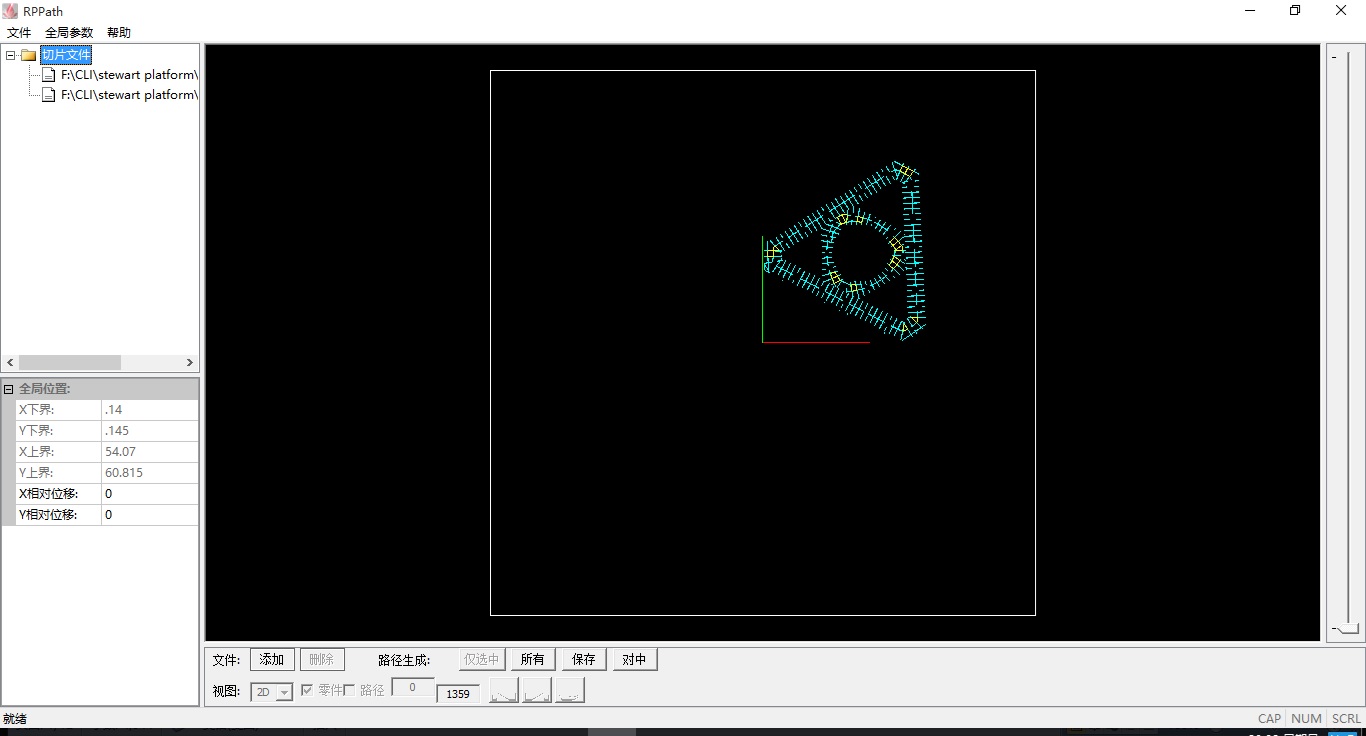Click the tree scrollbar left arrow

(10, 362)
